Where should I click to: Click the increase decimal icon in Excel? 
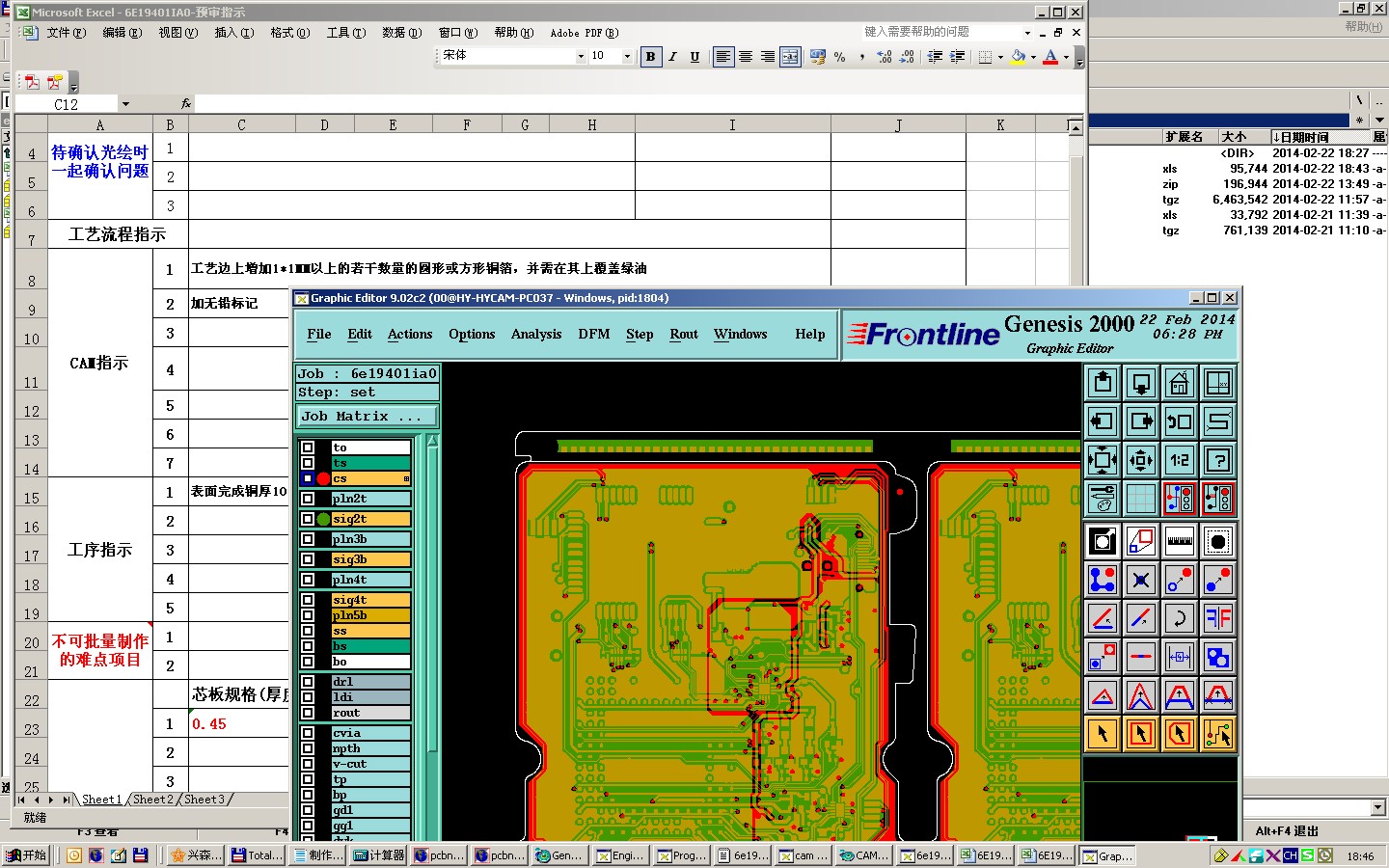pyautogui.click(x=884, y=57)
